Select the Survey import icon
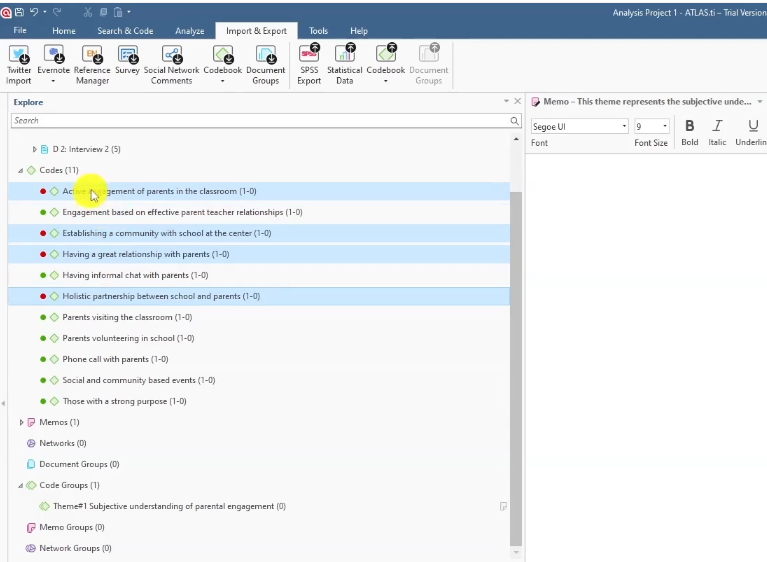This screenshot has height=562, width=767. [x=127, y=55]
